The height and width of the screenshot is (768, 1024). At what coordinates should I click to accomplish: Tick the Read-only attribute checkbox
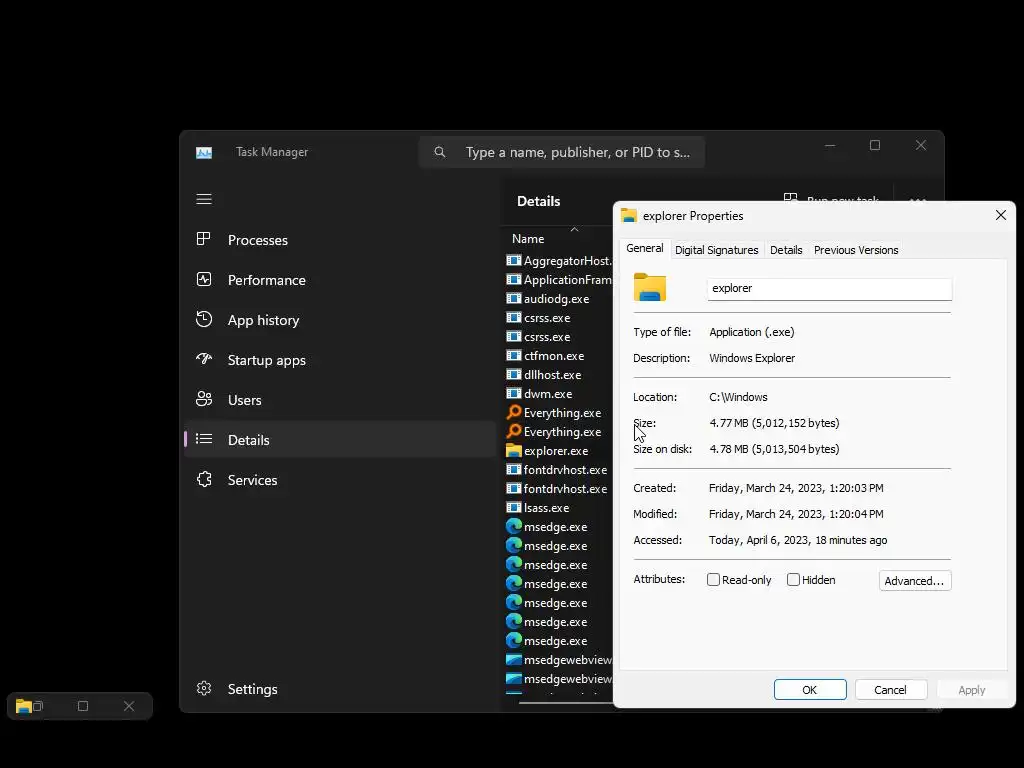[713, 580]
